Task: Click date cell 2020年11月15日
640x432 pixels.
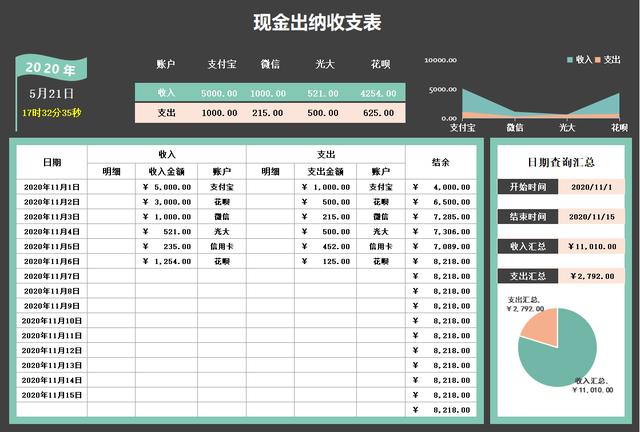Action: [52, 395]
